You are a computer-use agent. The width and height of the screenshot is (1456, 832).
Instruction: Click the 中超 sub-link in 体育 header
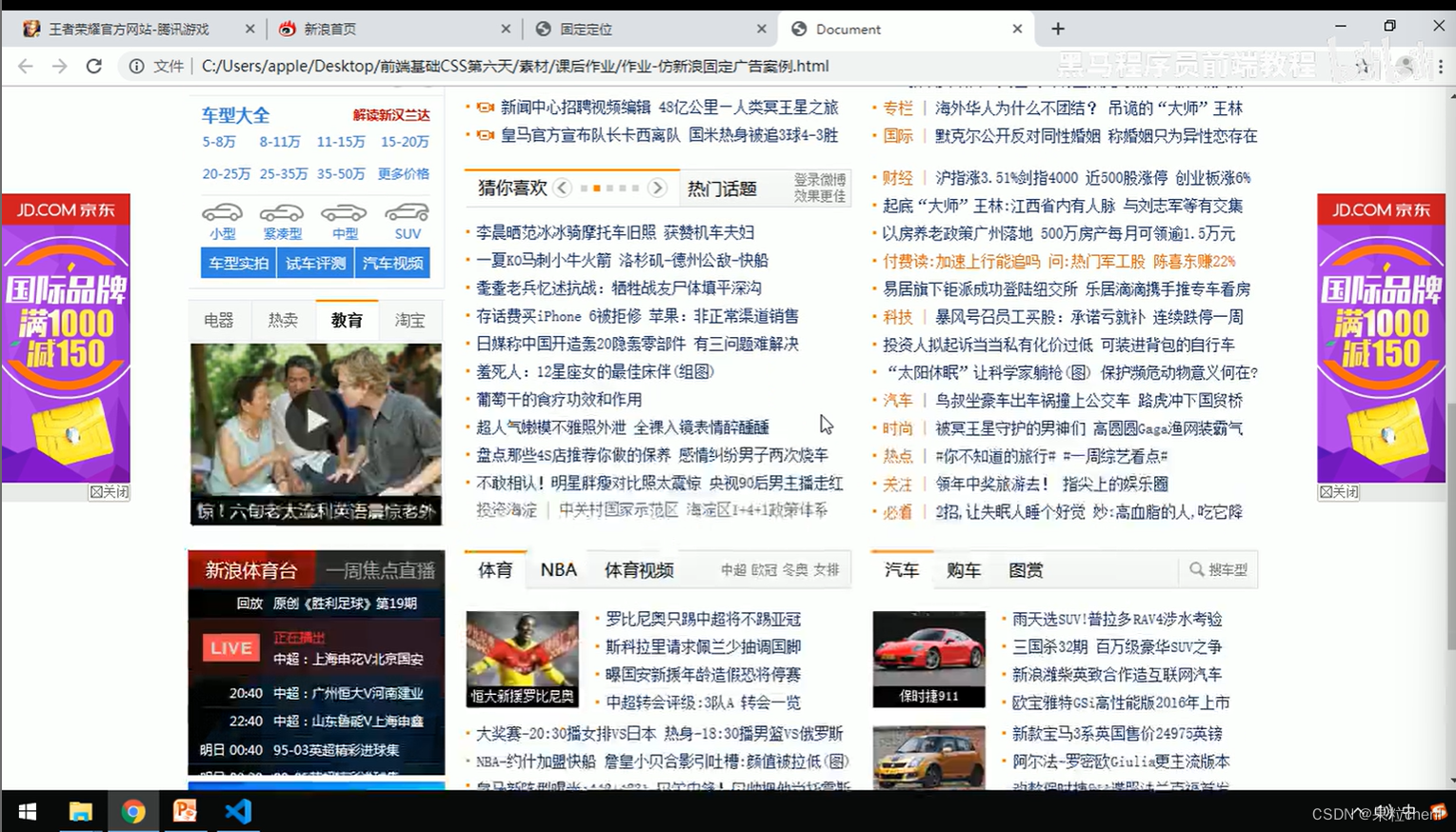pos(733,569)
